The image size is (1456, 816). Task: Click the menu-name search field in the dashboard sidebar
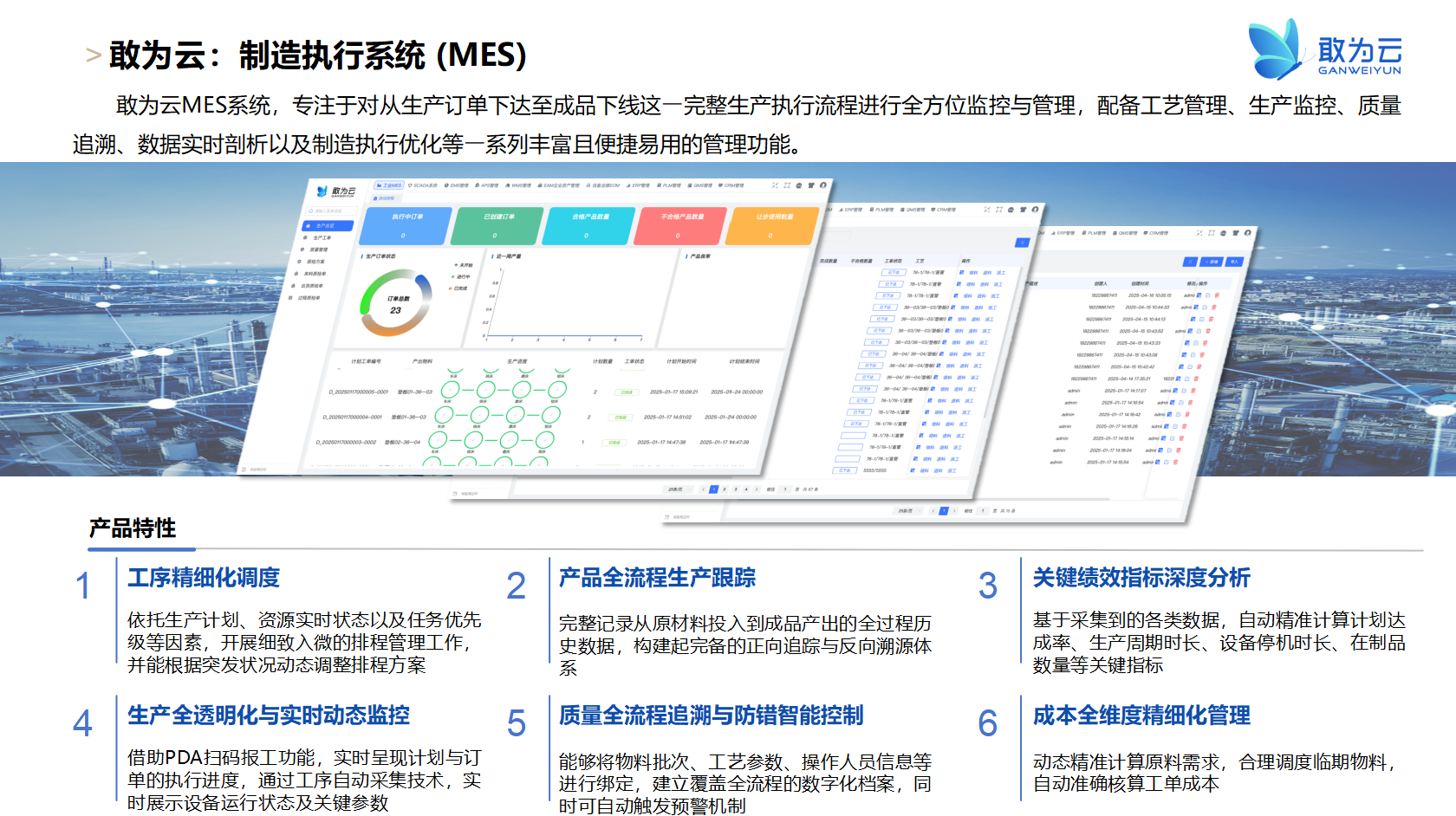click(331, 210)
